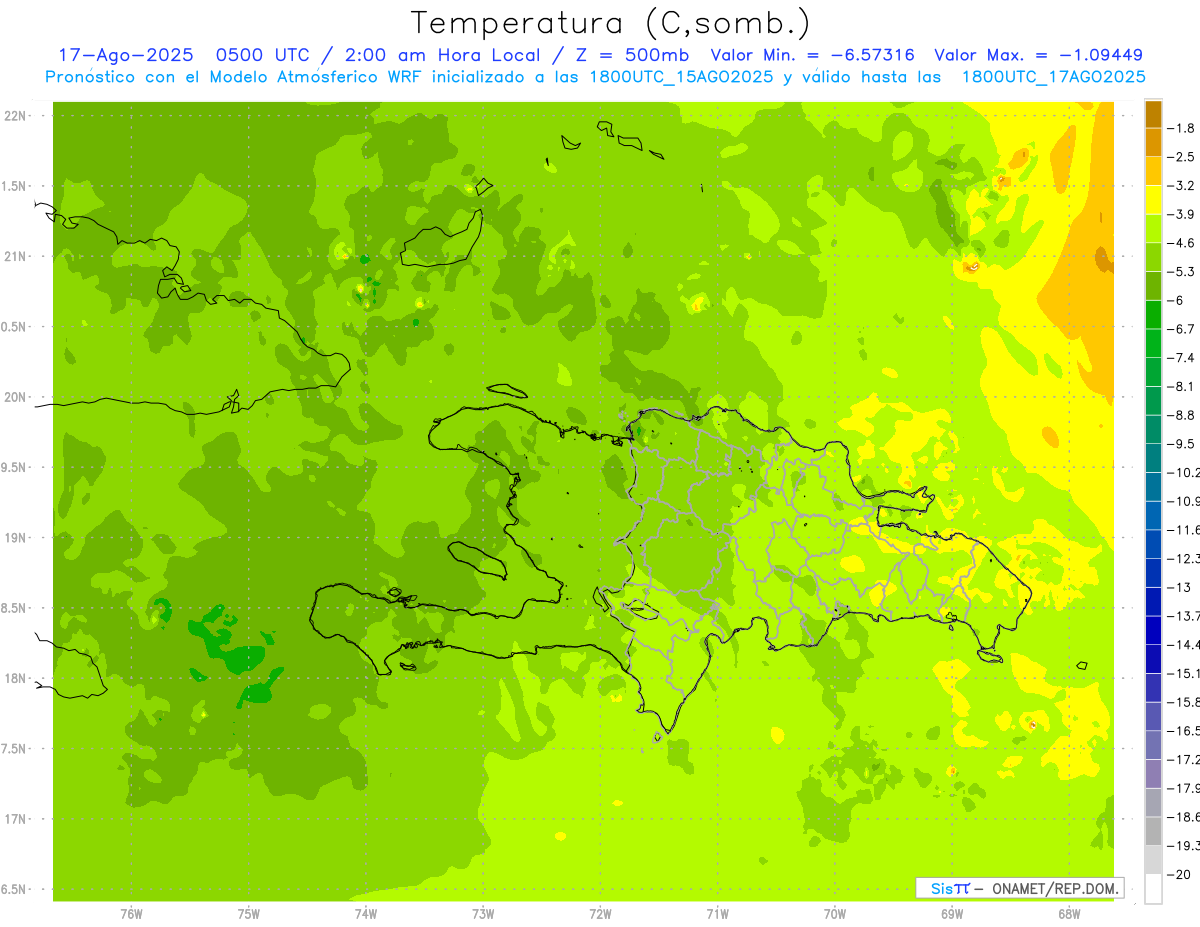This screenshot has width=1200, height=927.
Task: Click the 76W longitude label
Action: tap(131, 913)
